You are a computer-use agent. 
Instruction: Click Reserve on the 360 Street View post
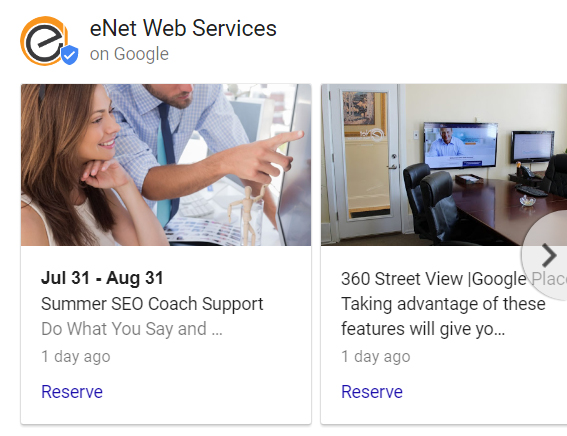tap(372, 392)
